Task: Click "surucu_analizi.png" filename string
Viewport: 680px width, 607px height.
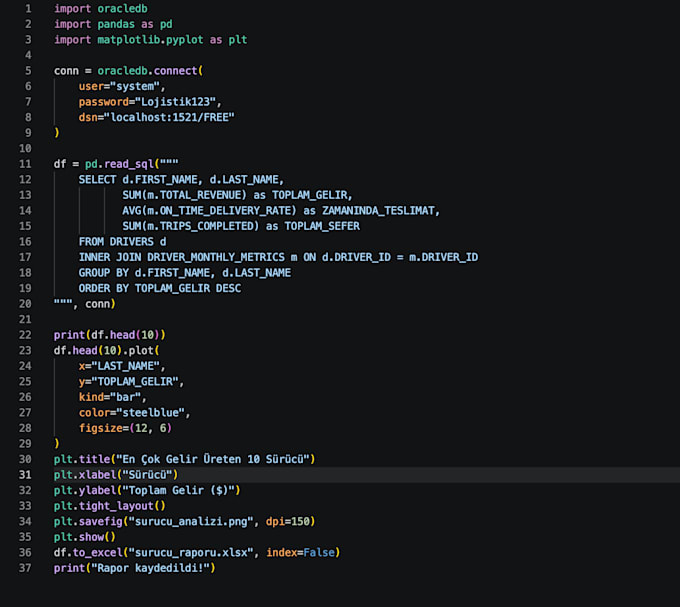Action: click(x=191, y=522)
